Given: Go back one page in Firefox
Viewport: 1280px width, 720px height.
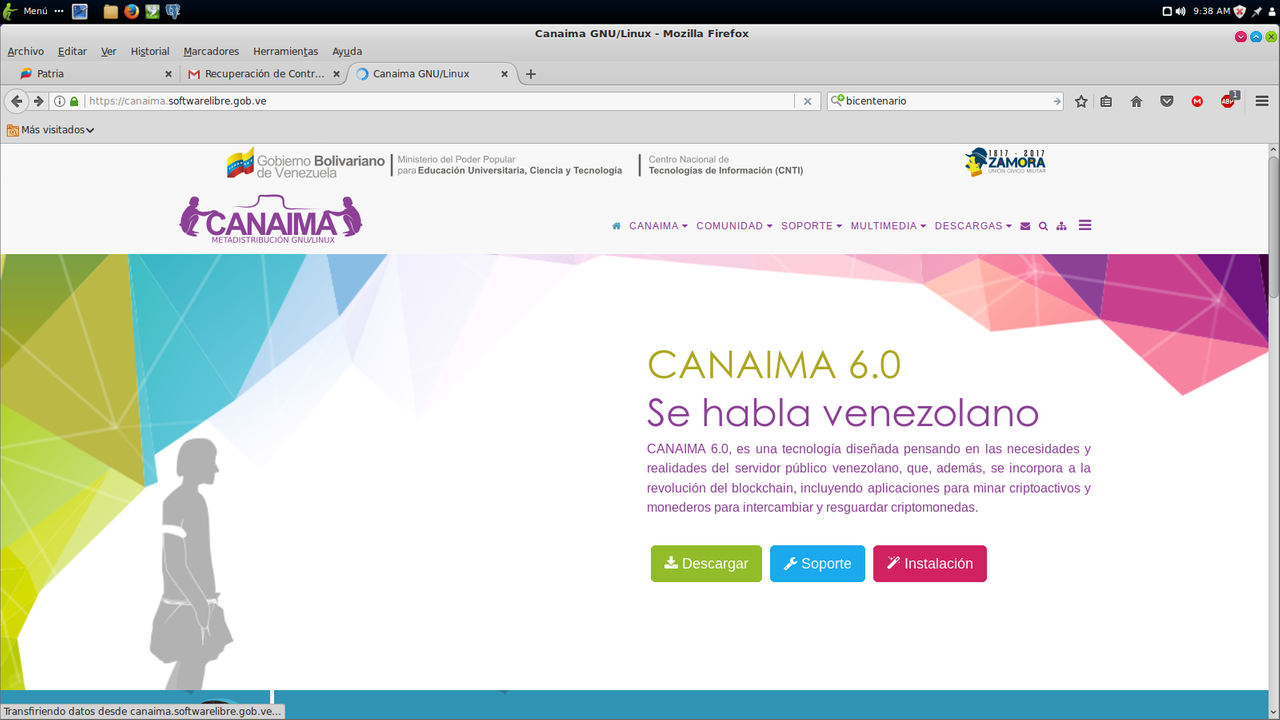Looking at the screenshot, I should click(x=16, y=101).
